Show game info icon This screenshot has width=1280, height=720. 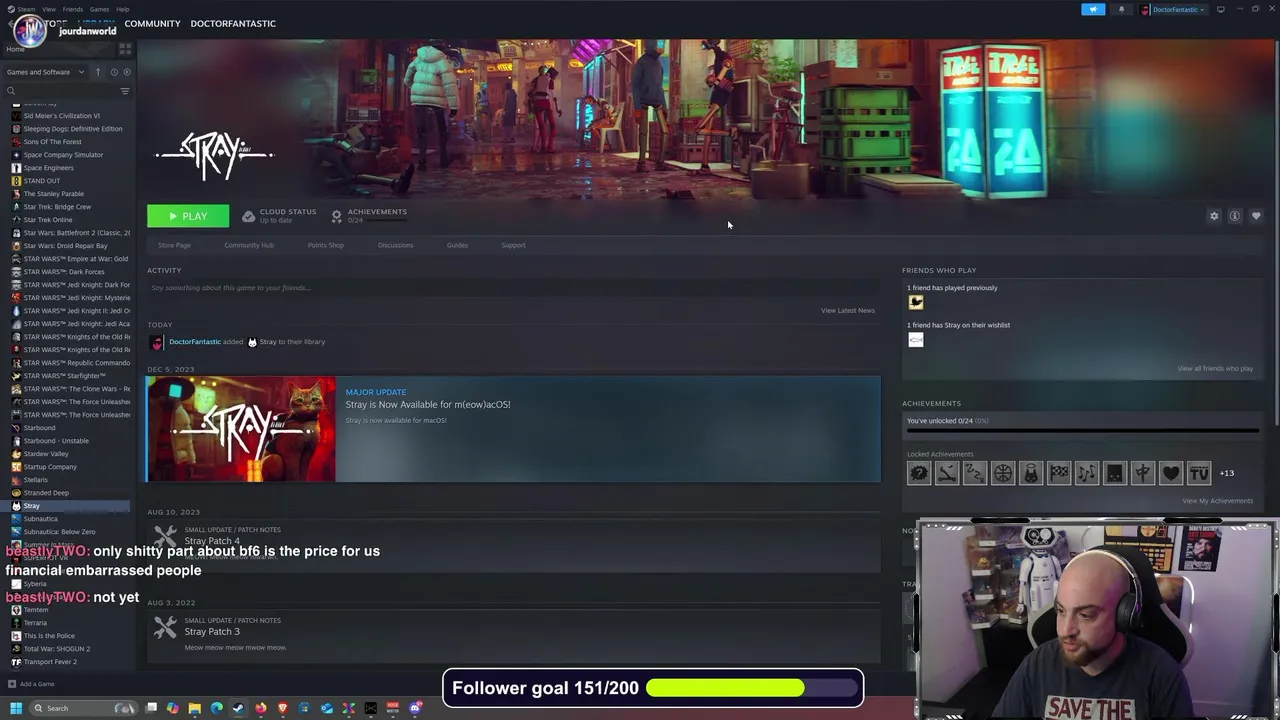coord(1235,216)
